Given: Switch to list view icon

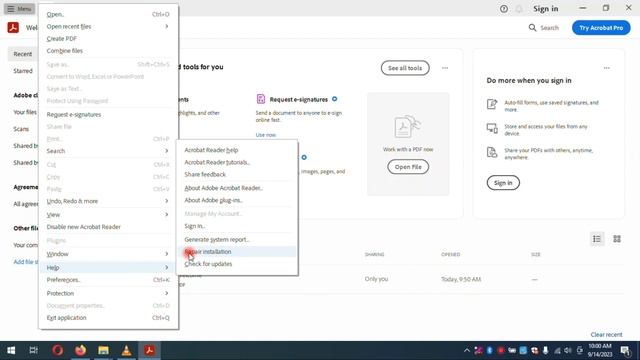Looking at the screenshot, I should pyautogui.click(x=597, y=239).
